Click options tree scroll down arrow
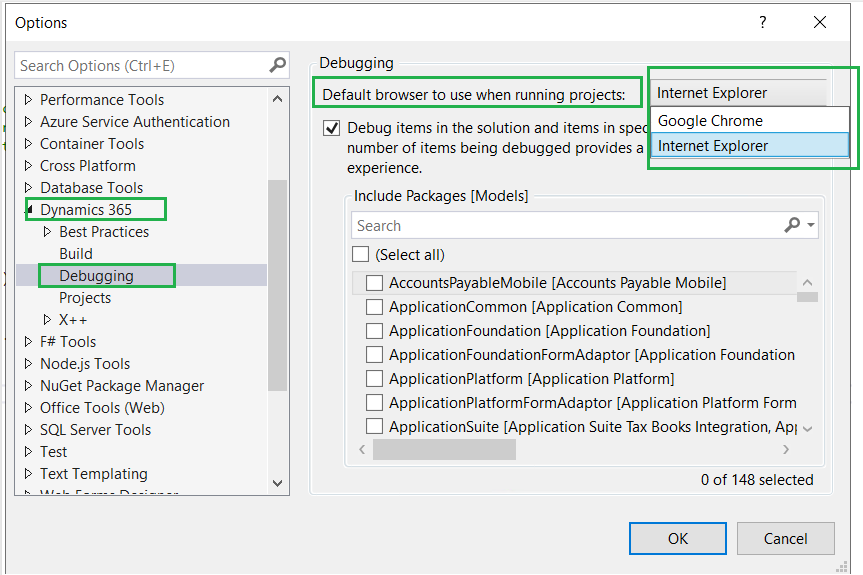 click(x=277, y=483)
